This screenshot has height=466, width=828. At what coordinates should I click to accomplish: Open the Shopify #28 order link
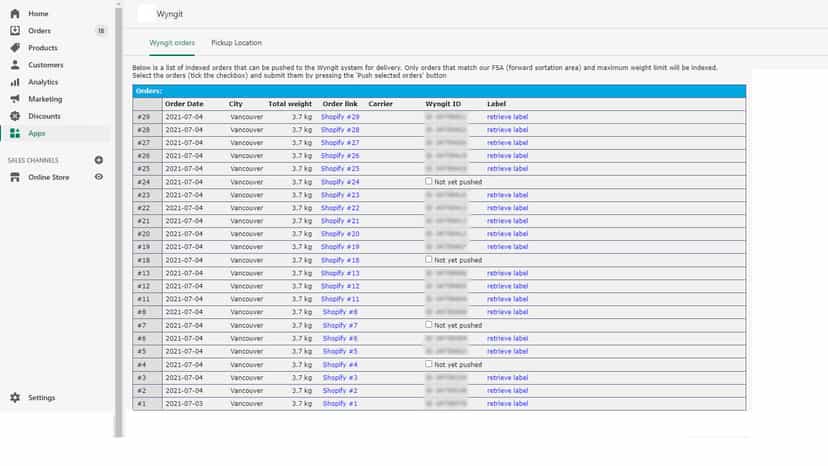pyautogui.click(x=340, y=129)
